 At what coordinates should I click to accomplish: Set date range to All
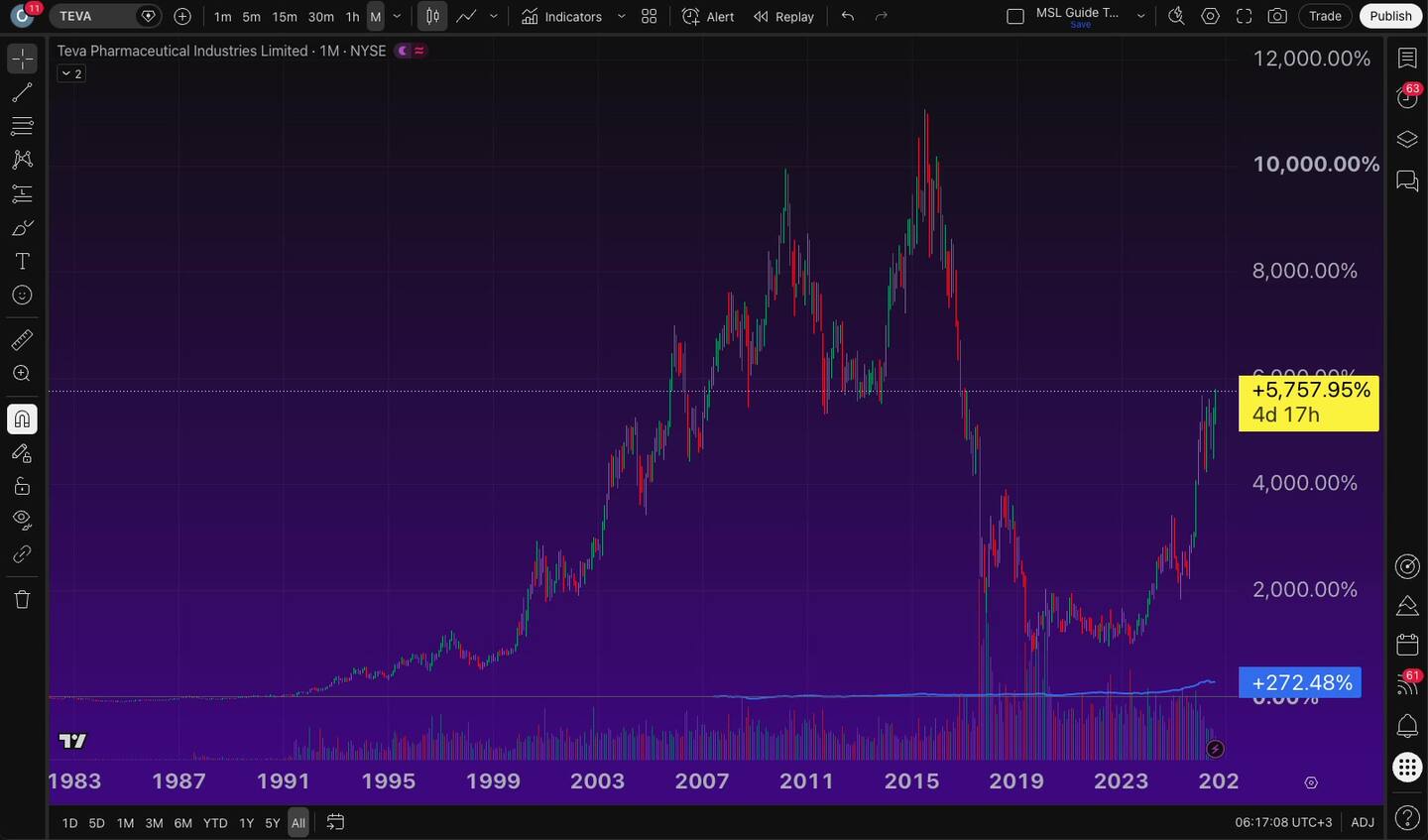pyautogui.click(x=297, y=823)
